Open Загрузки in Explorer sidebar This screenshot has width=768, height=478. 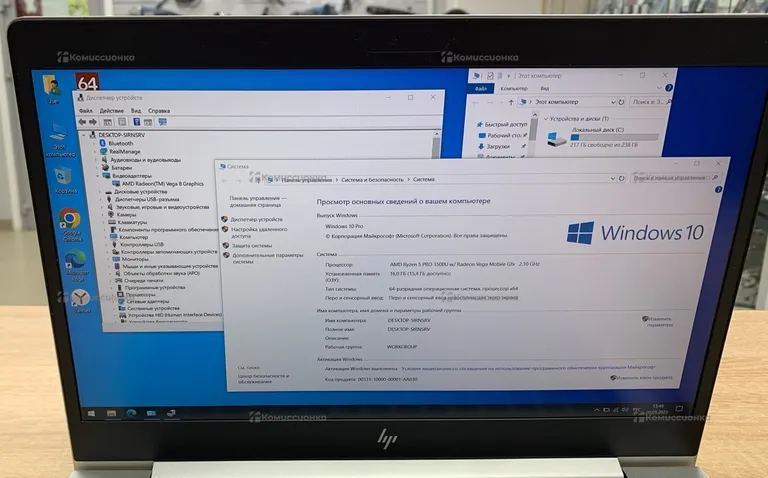coord(494,146)
